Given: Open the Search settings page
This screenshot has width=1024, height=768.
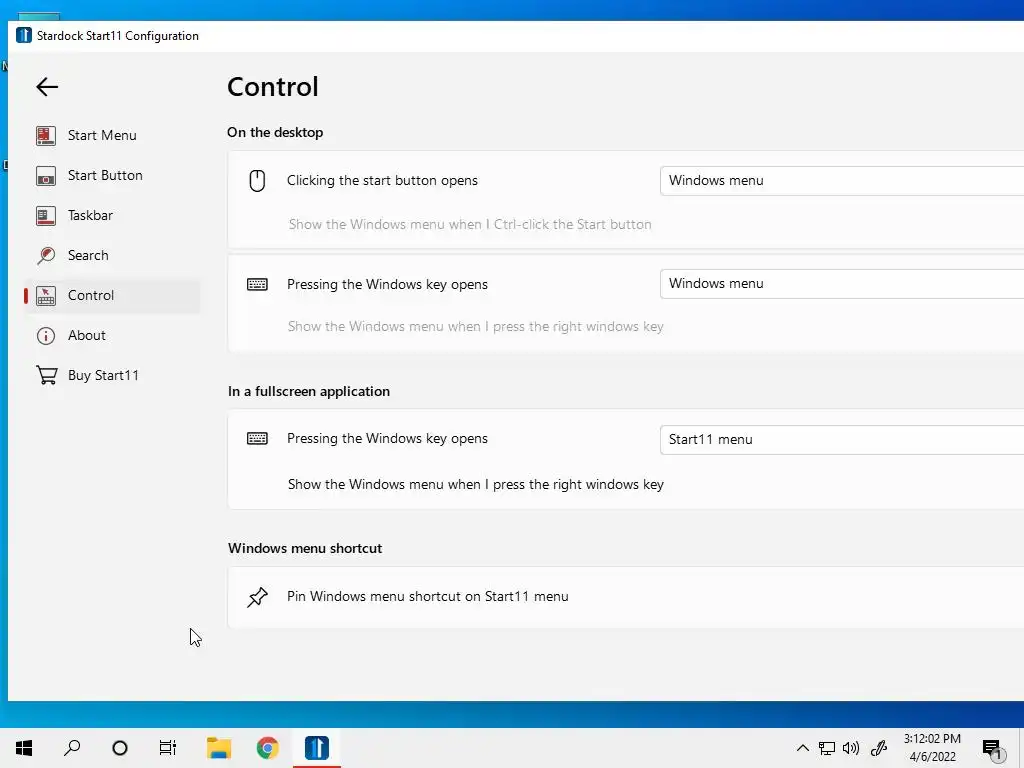Looking at the screenshot, I should coord(112,255).
